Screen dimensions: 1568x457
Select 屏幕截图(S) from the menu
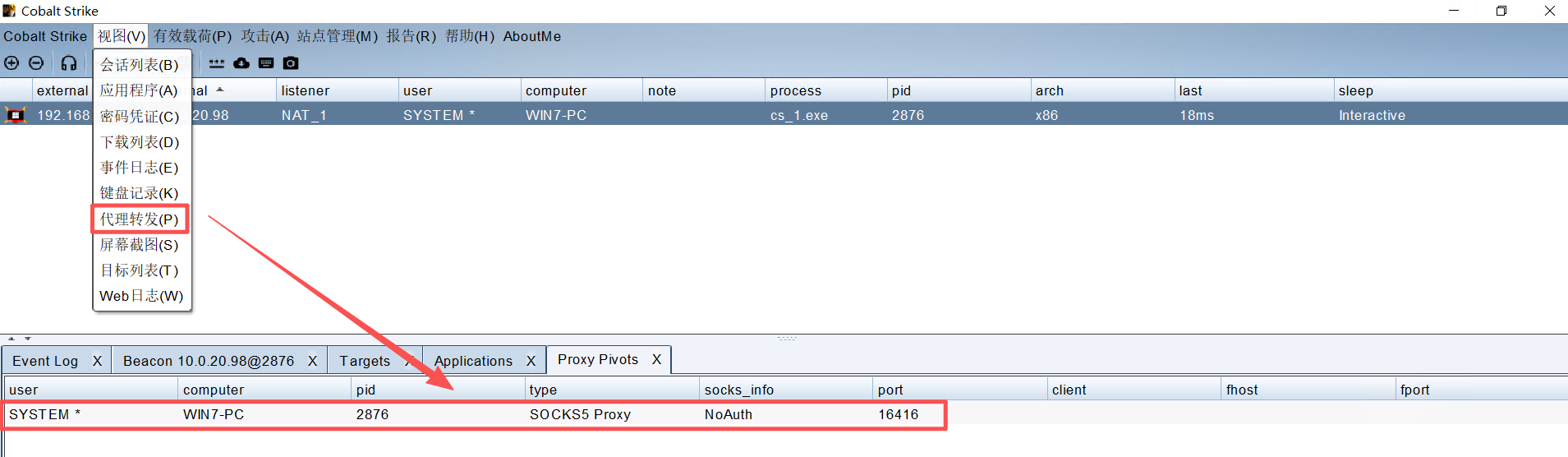[x=141, y=245]
